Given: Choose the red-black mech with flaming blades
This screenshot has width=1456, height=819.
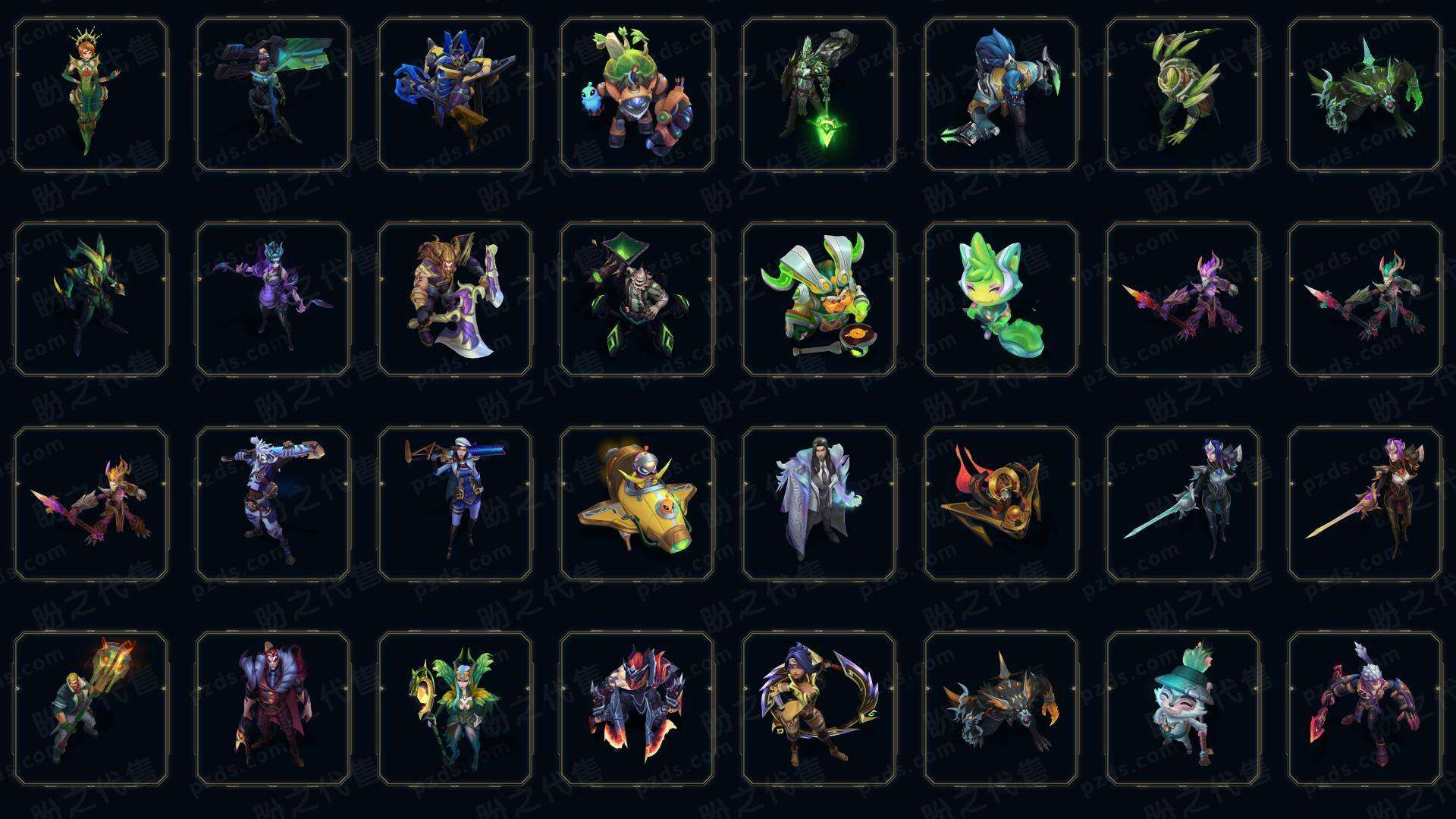Looking at the screenshot, I should 637,708.
